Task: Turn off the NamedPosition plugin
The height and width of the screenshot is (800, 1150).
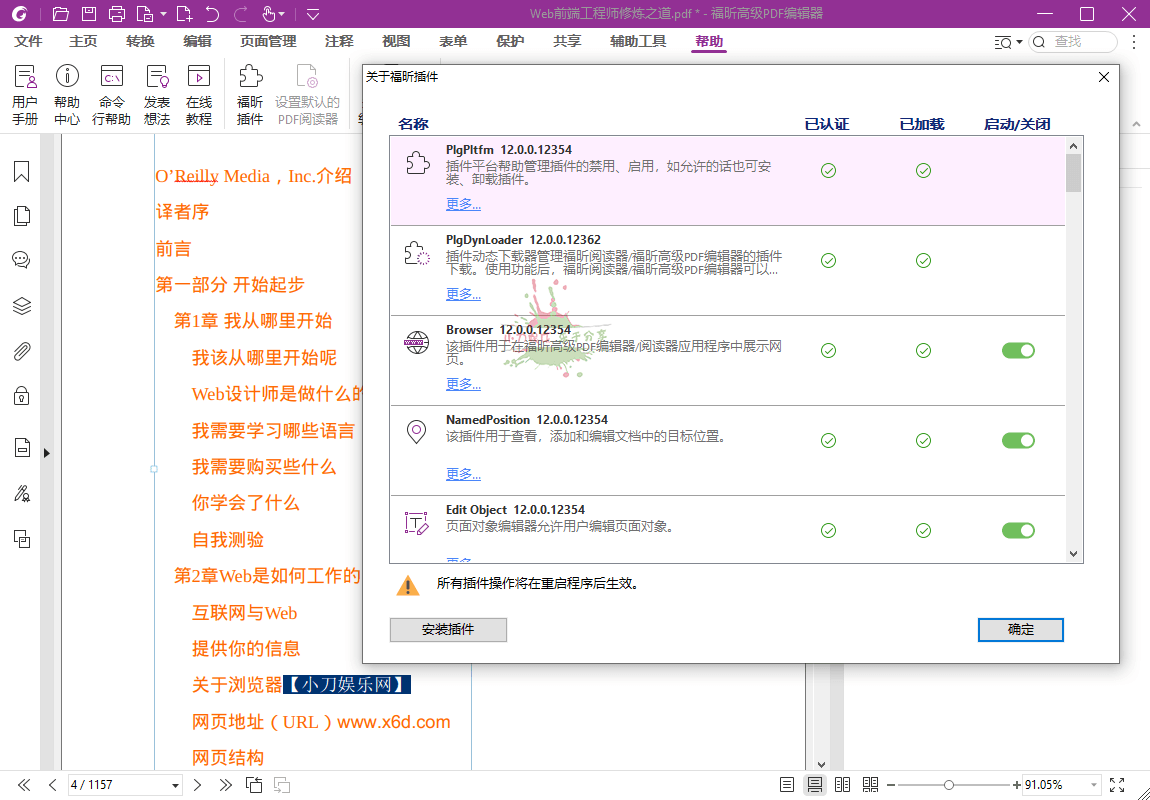Action: 1018,440
